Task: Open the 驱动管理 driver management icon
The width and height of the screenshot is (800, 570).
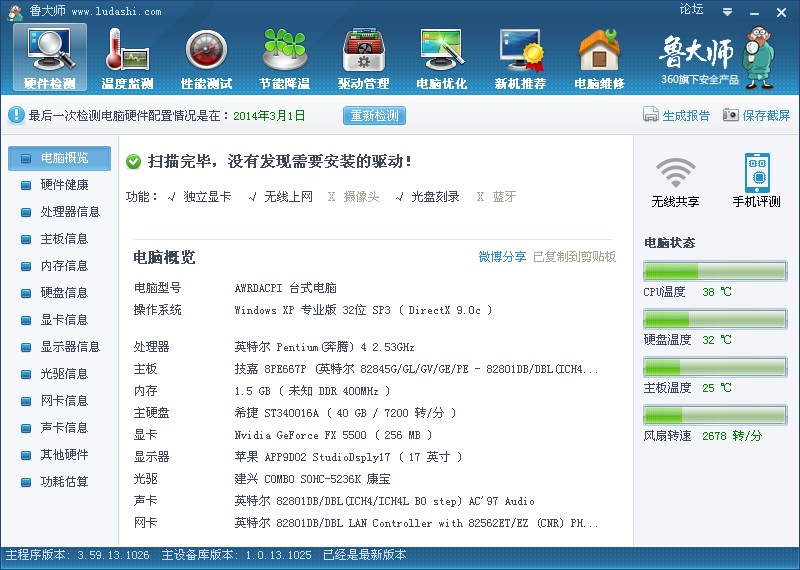Action: pos(363,55)
